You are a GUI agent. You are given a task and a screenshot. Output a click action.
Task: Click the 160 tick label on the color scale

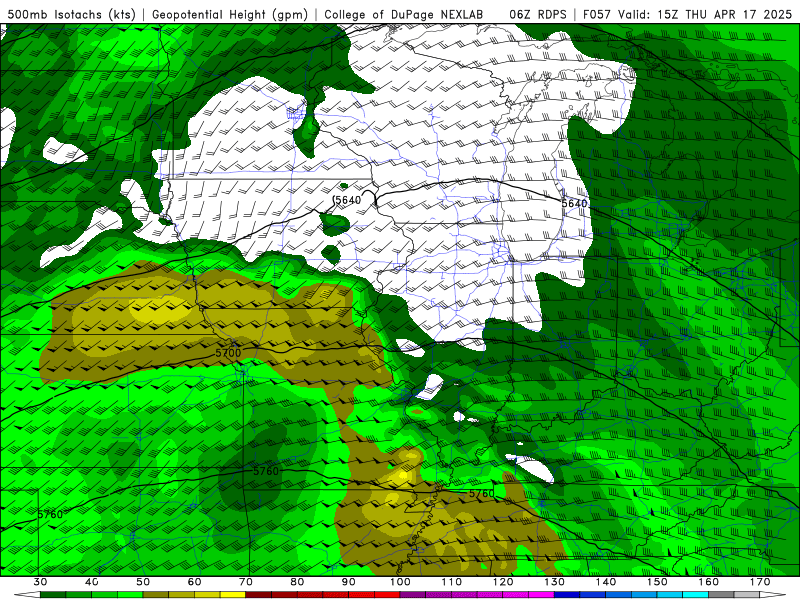point(709,582)
